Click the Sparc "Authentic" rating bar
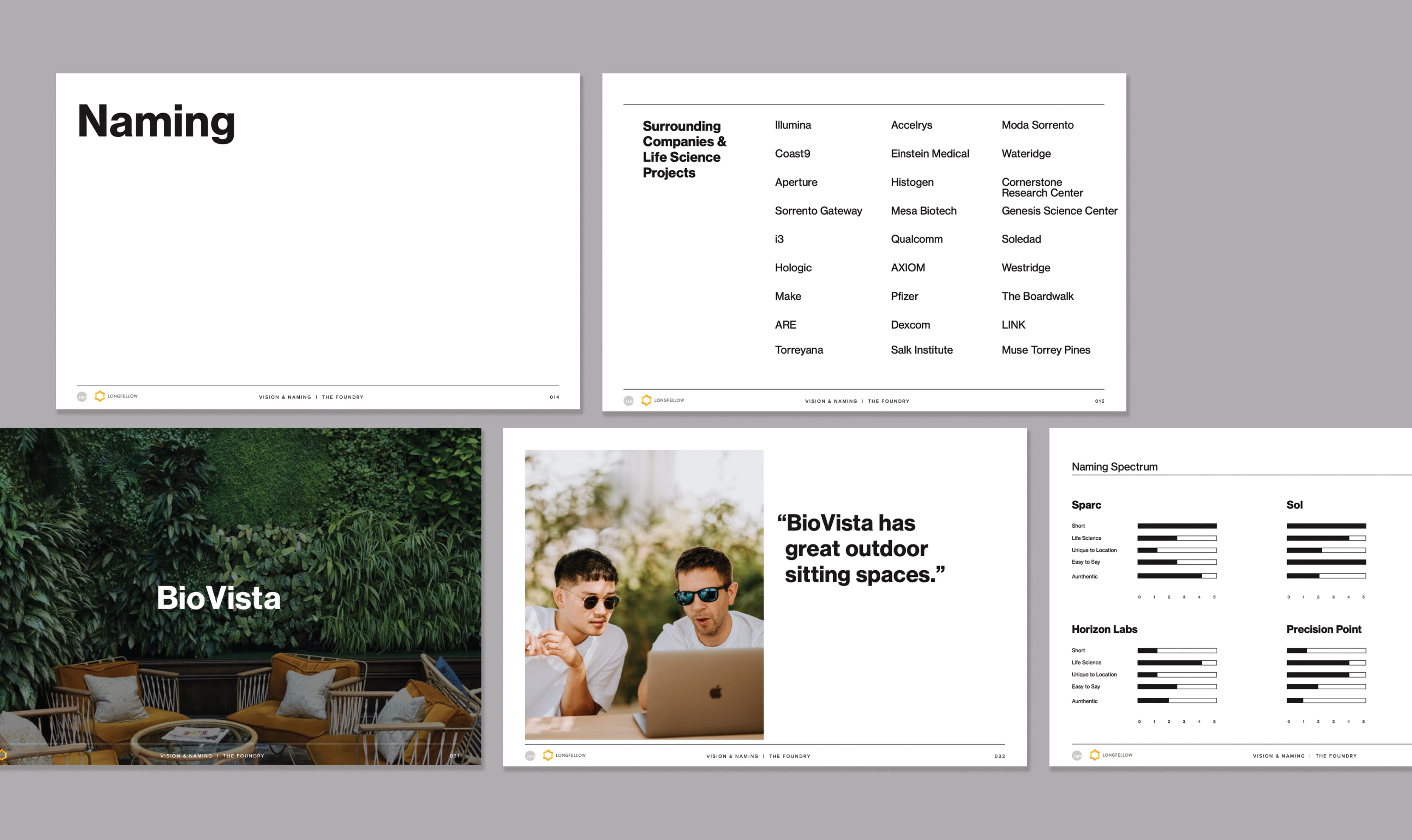Image resolution: width=1412 pixels, height=840 pixels. tap(1177, 576)
